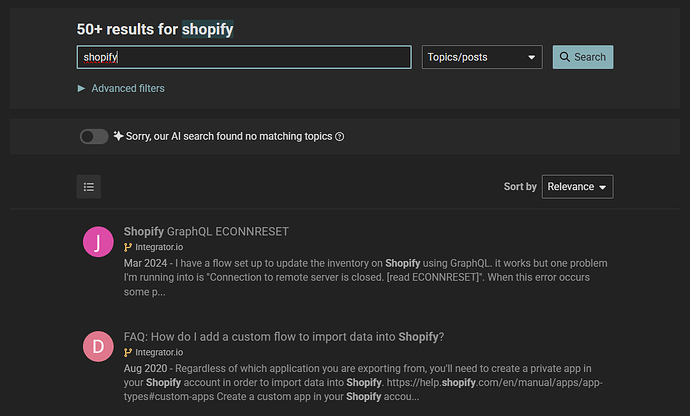The image size is (690, 416).
Task: Open FAQ custom flow import into Shopify topic
Action: pos(284,337)
